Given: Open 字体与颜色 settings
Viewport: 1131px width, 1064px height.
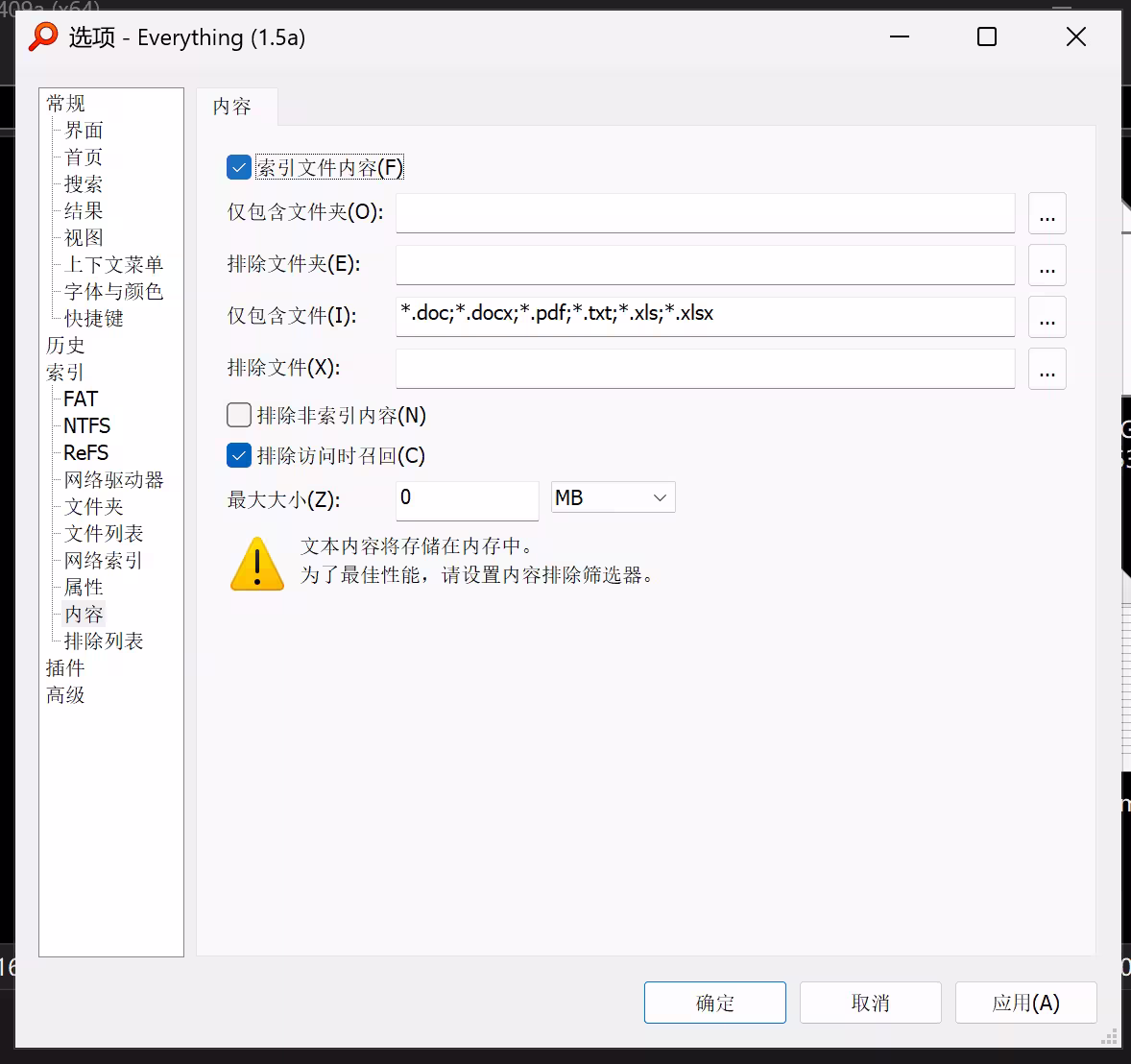Looking at the screenshot, I should click(114, 291).
